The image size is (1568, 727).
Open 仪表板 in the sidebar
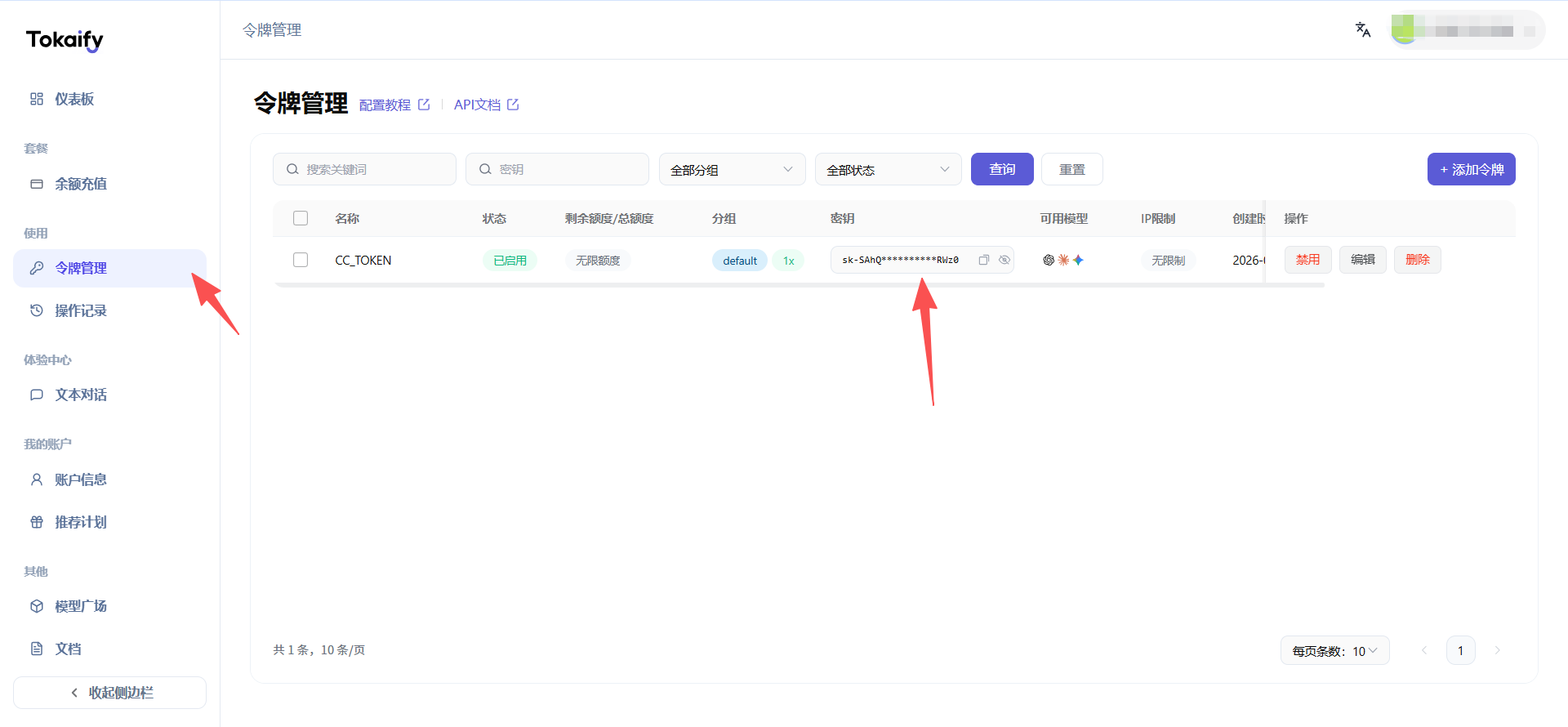click(110, 99)
